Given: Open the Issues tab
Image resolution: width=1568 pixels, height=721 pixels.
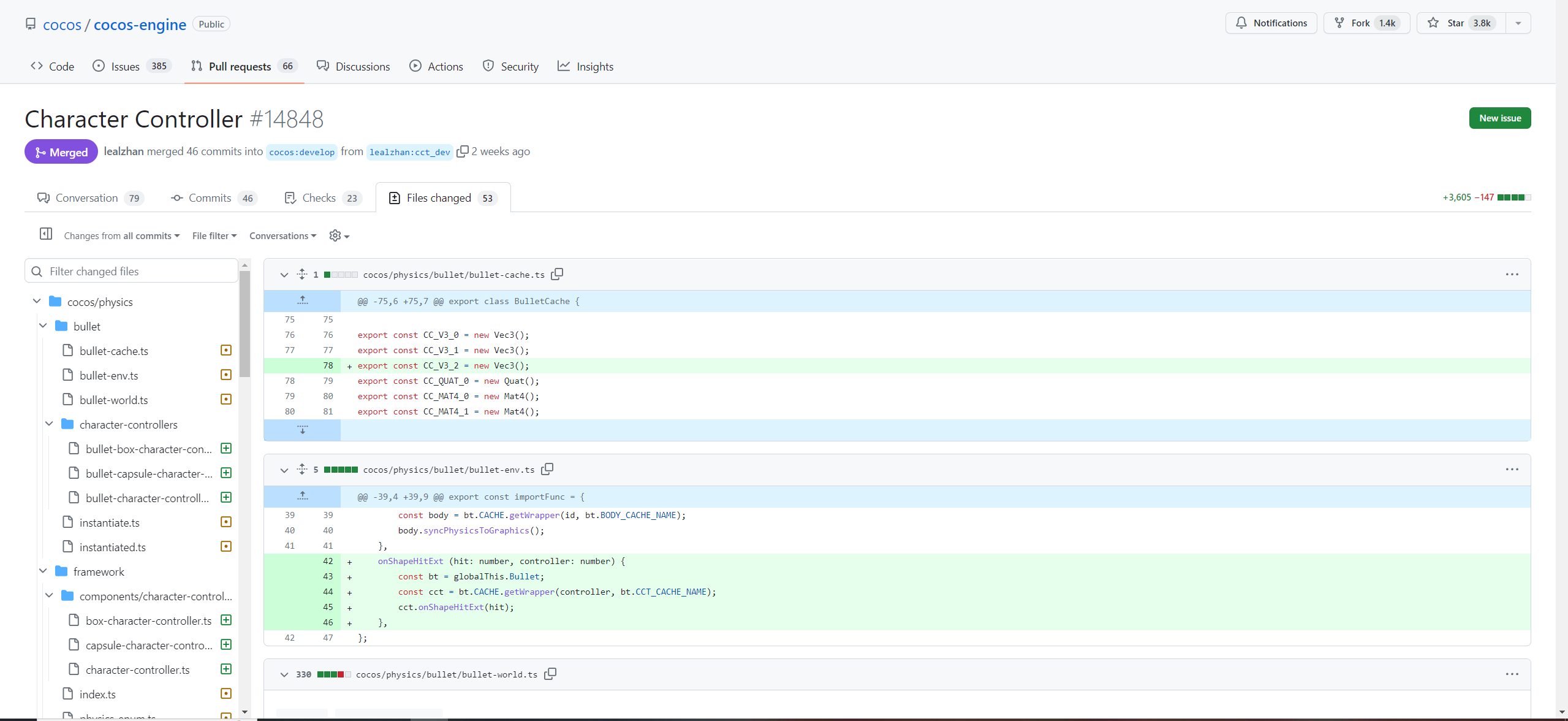Looking at the screenshot, I should click(x=125, y=66).
